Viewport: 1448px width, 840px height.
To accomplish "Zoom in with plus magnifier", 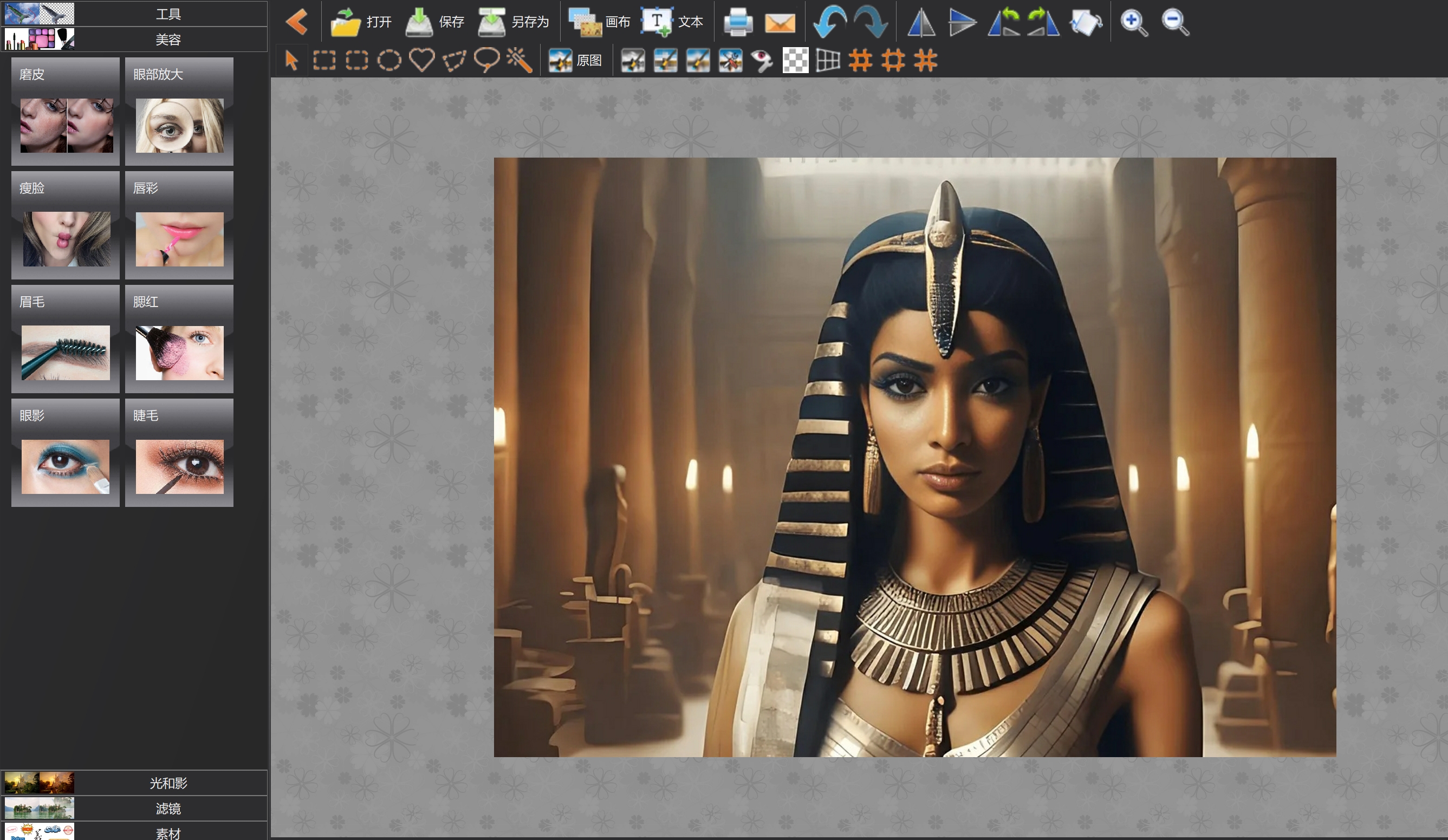I will (1134, 22).
